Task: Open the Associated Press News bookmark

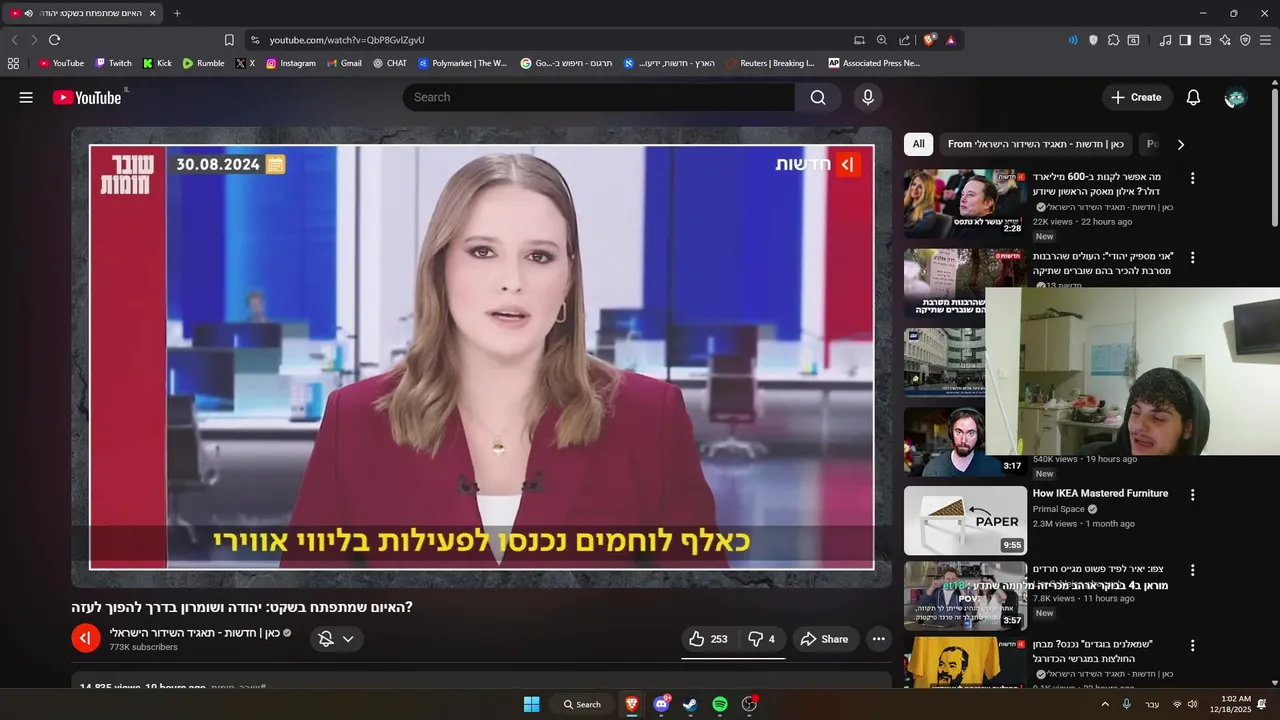Action: pos(874,63)
